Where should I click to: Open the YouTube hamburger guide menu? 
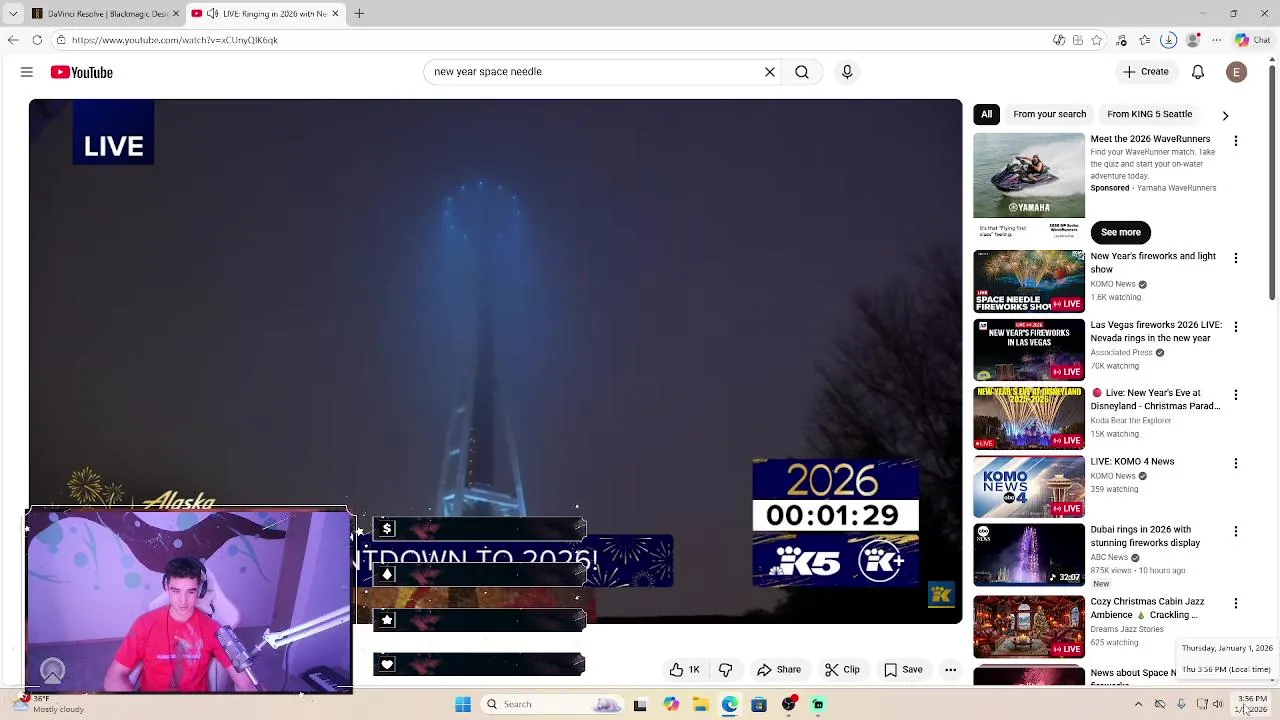[27, 72]
